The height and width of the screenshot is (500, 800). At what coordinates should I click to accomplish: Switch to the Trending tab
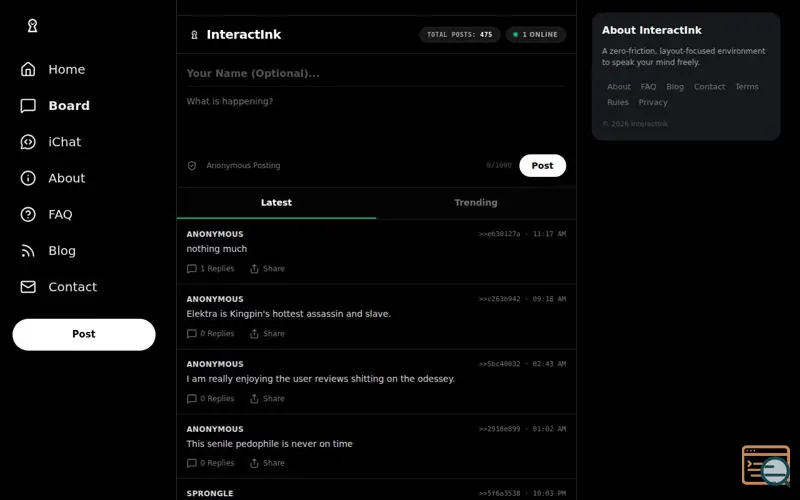pos(476,203)
